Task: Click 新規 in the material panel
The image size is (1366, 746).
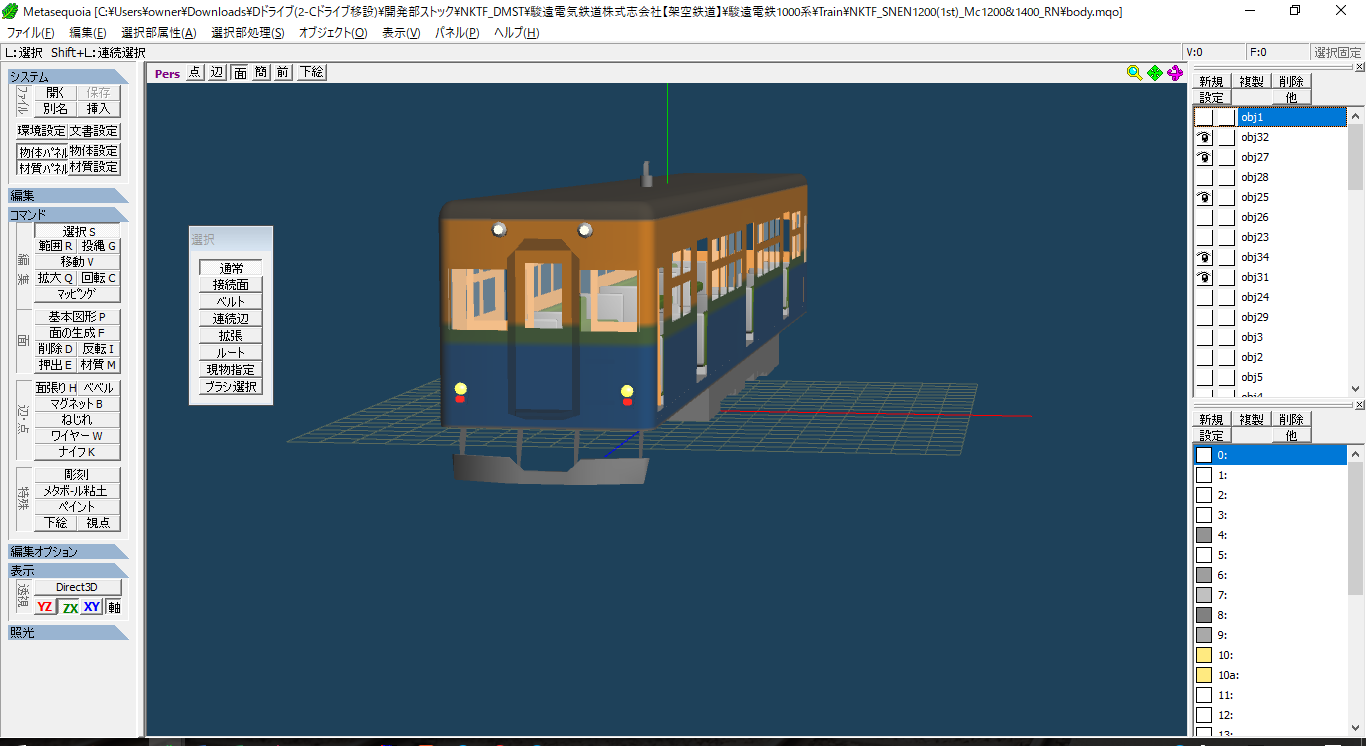Action: (1211, 420)
